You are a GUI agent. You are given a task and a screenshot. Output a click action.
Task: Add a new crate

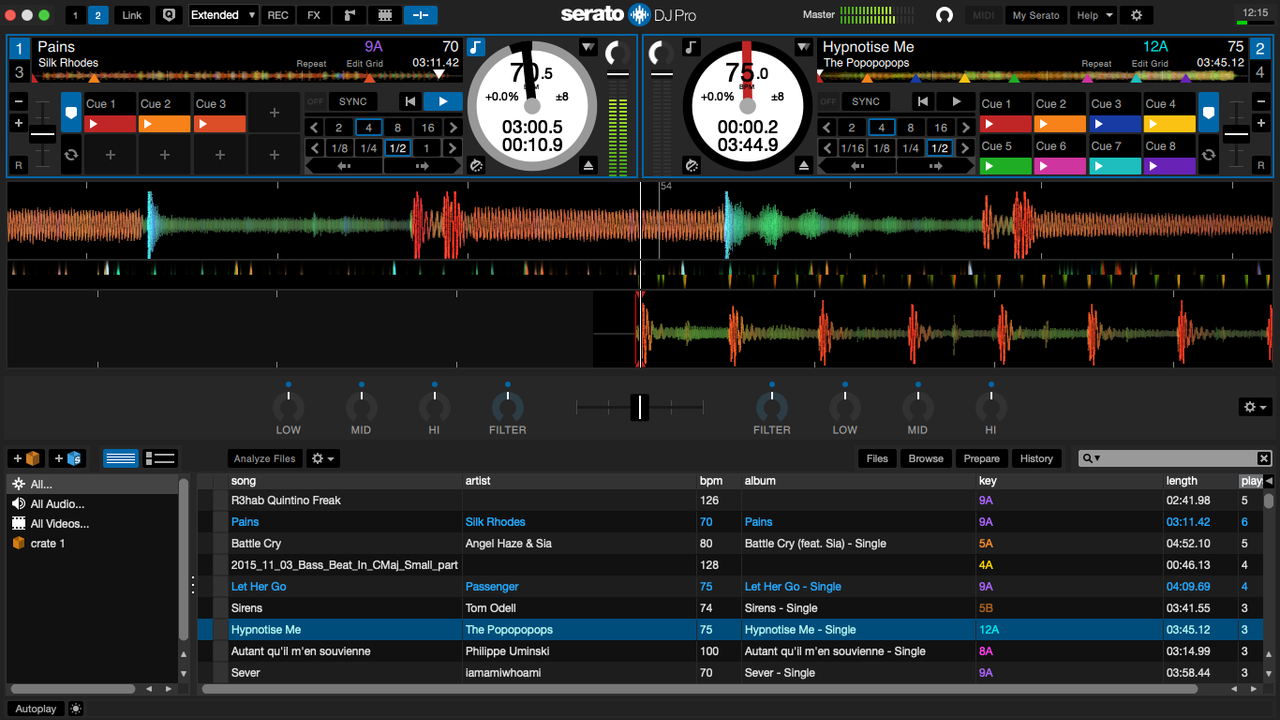[26, 458]
